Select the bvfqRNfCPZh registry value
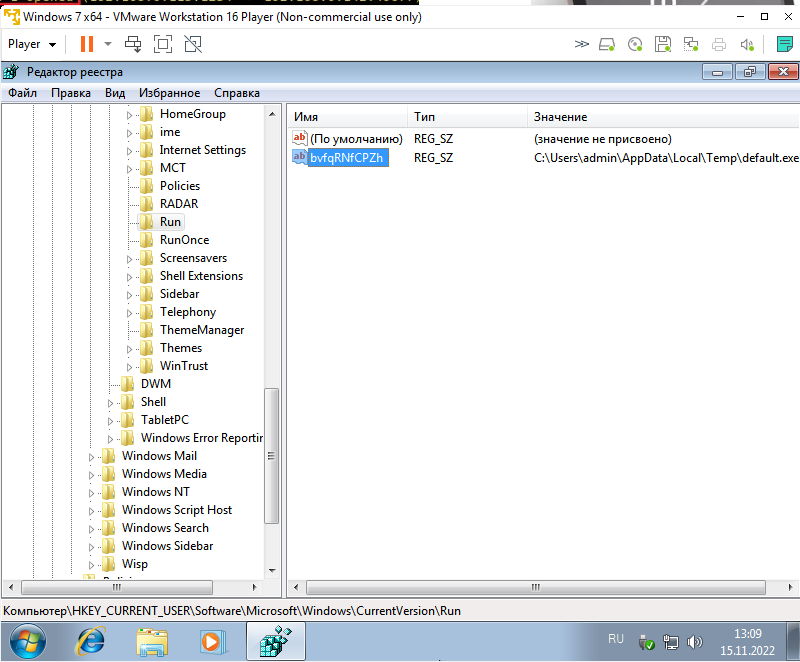This screenshot has width=800, height=662. coord(346,158)
